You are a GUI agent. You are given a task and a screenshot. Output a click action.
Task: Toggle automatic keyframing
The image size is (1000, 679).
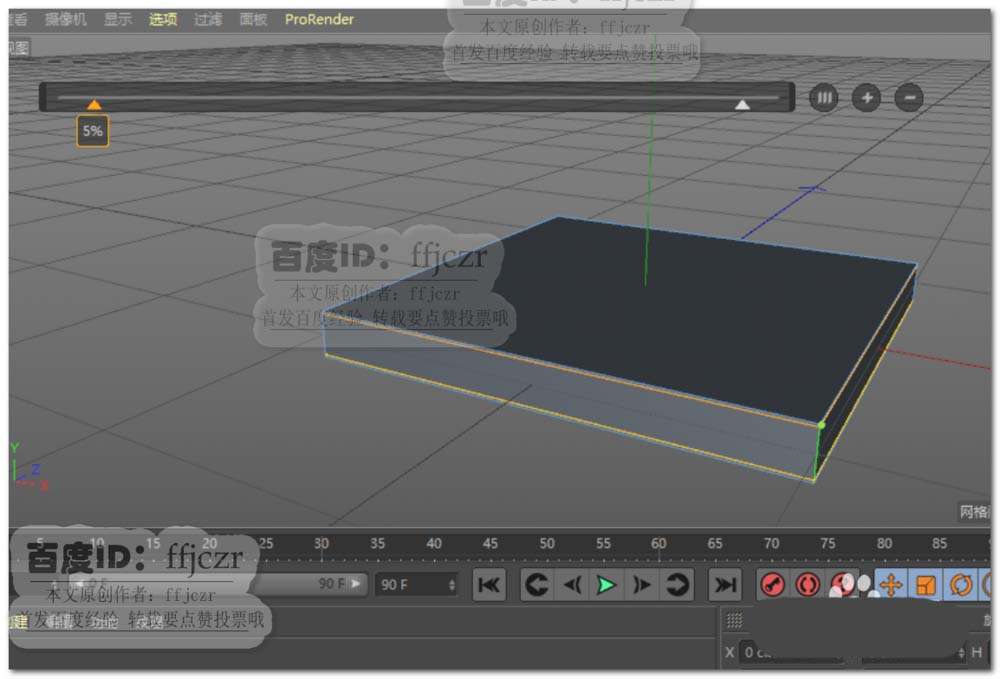tap(808, 585)
